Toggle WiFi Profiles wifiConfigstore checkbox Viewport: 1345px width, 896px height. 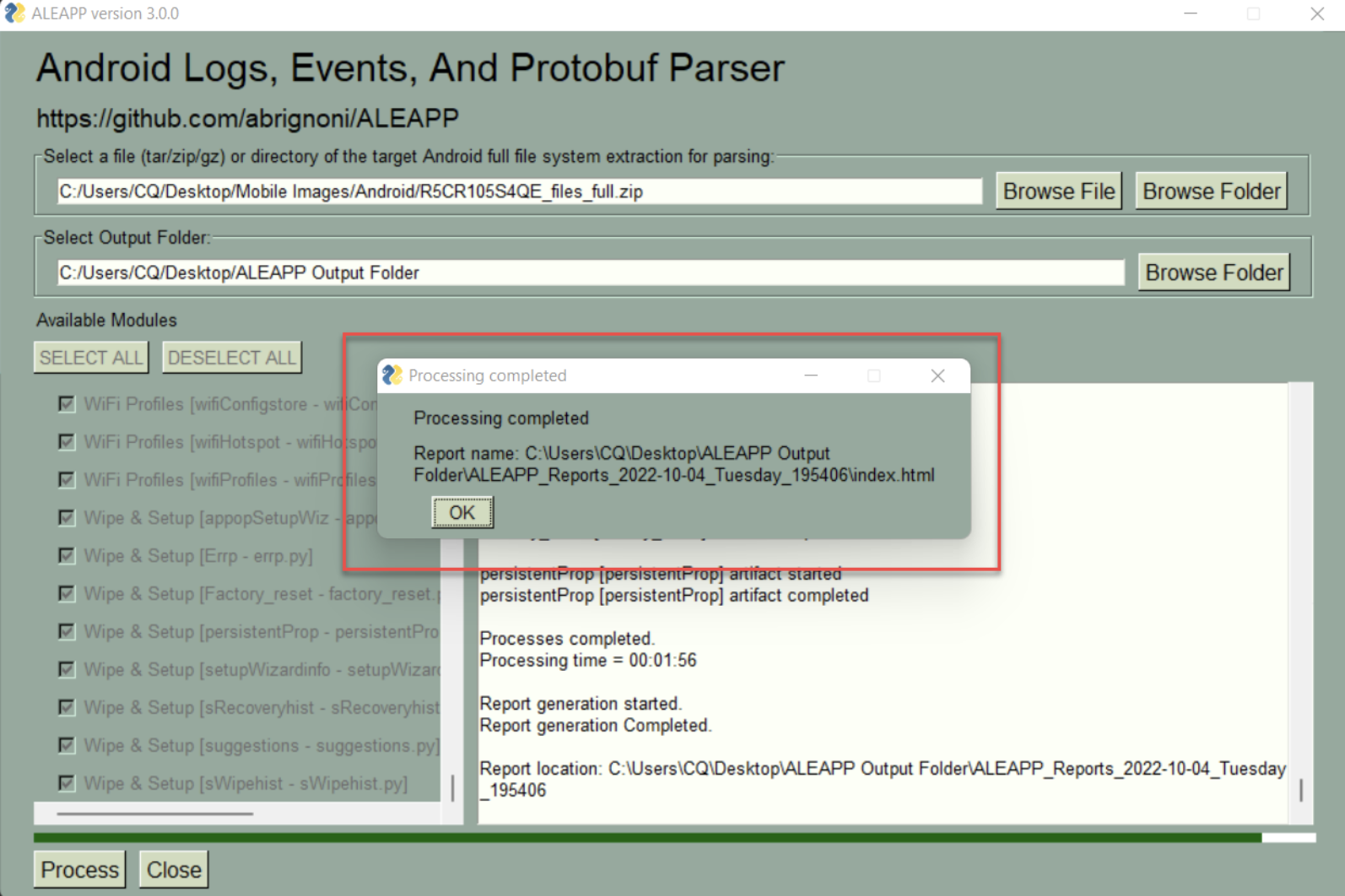point(67,404)
